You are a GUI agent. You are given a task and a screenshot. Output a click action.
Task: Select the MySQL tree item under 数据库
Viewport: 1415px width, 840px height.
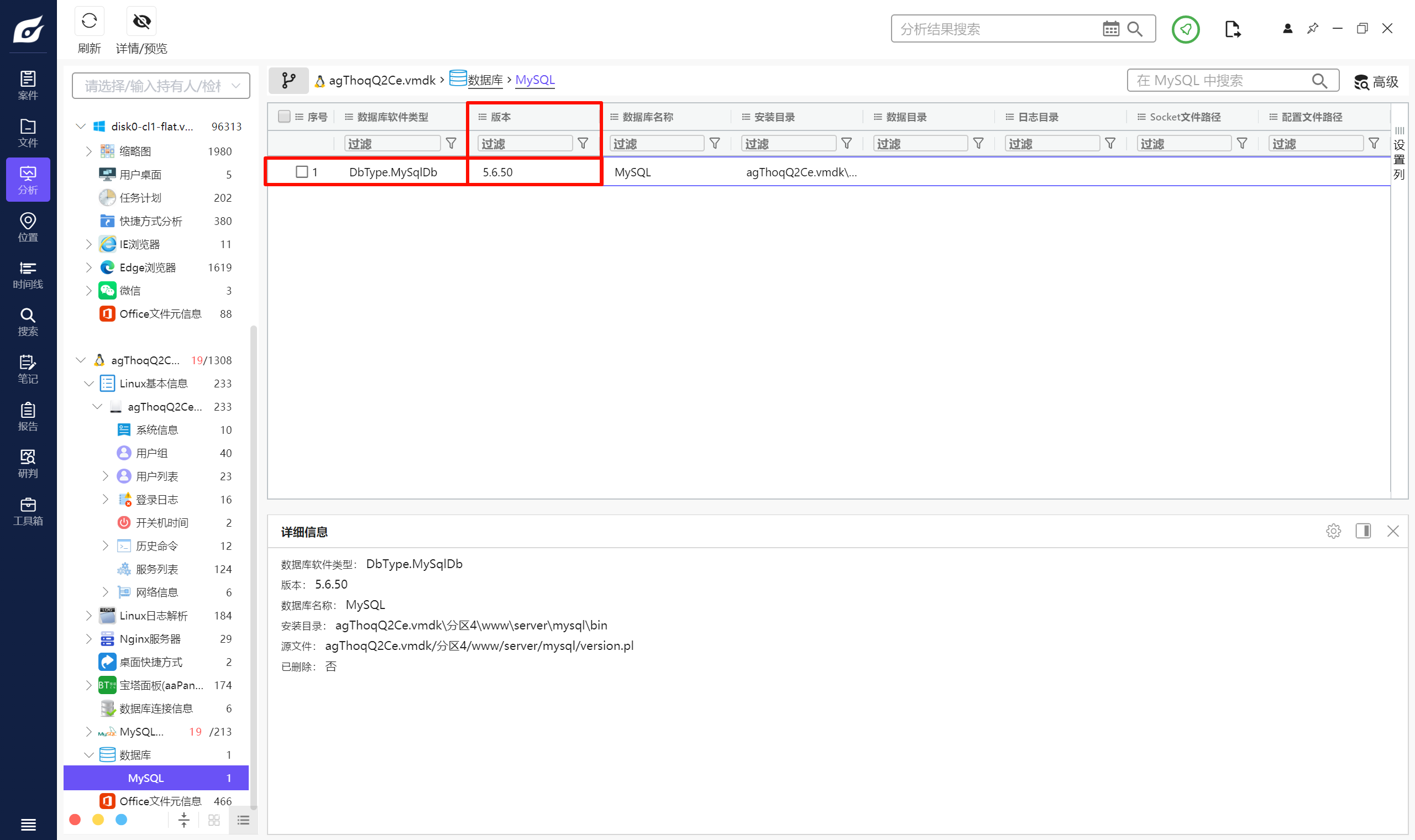point(156,778)
